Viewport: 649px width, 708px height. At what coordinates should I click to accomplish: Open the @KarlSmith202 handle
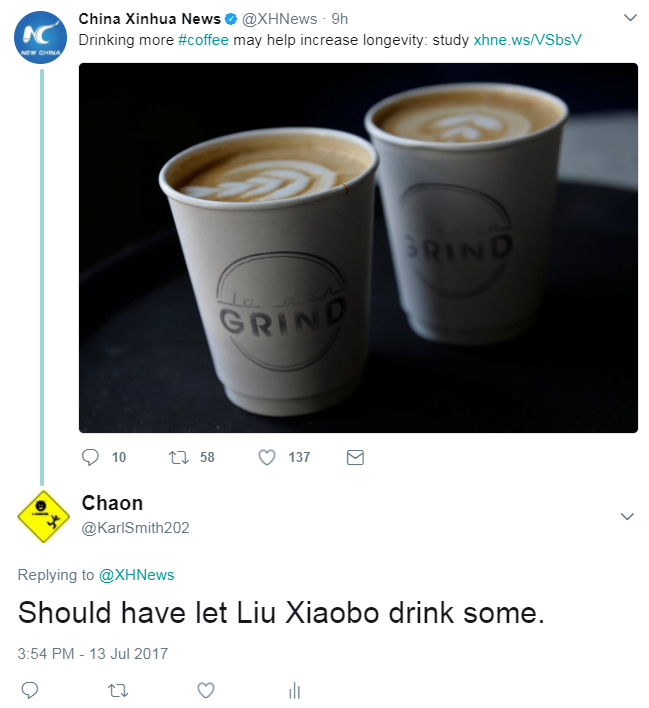[135, 528]
